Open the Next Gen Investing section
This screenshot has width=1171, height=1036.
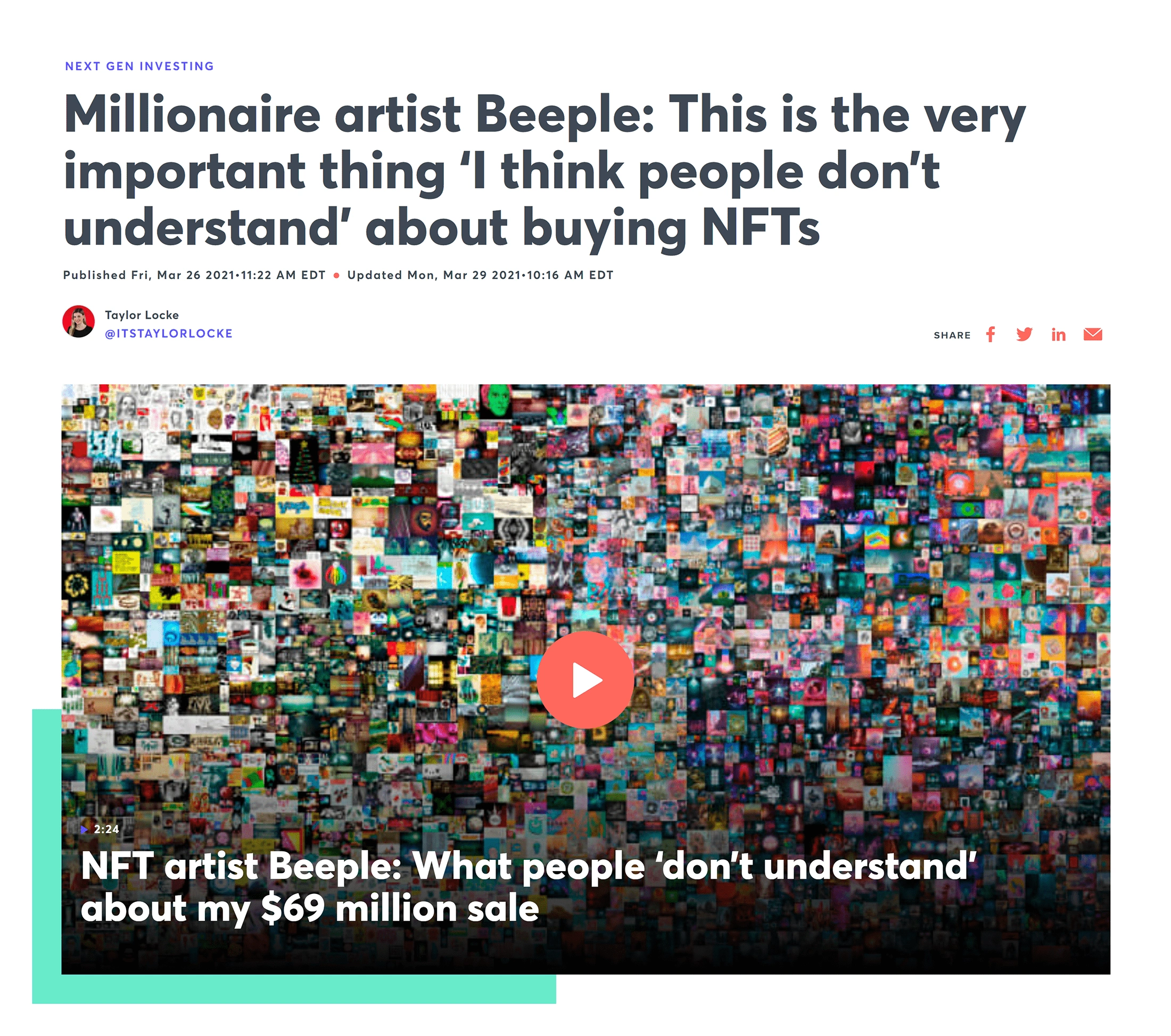pos(139,67)
